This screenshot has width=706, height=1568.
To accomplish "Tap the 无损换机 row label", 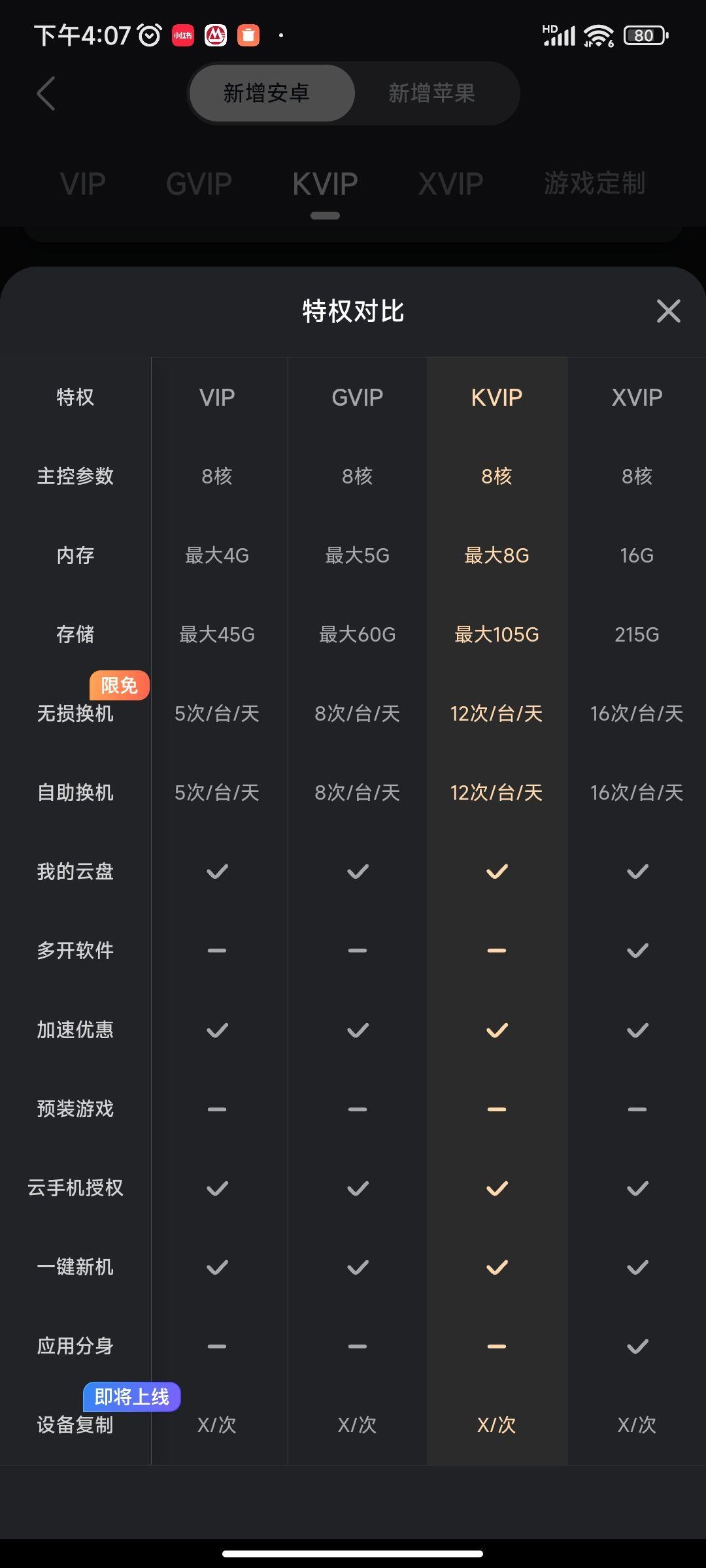I will pyautogui.click(x=75, y=713).
